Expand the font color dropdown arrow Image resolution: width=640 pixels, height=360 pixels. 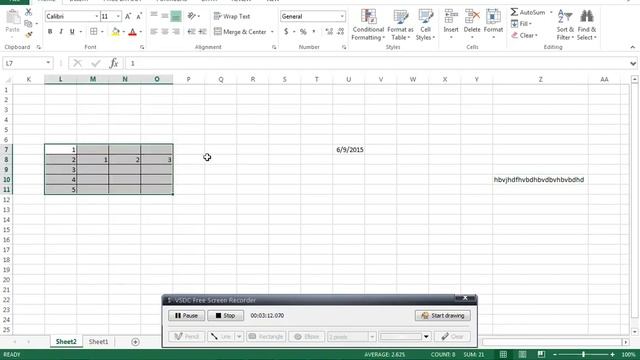point(141,31)
